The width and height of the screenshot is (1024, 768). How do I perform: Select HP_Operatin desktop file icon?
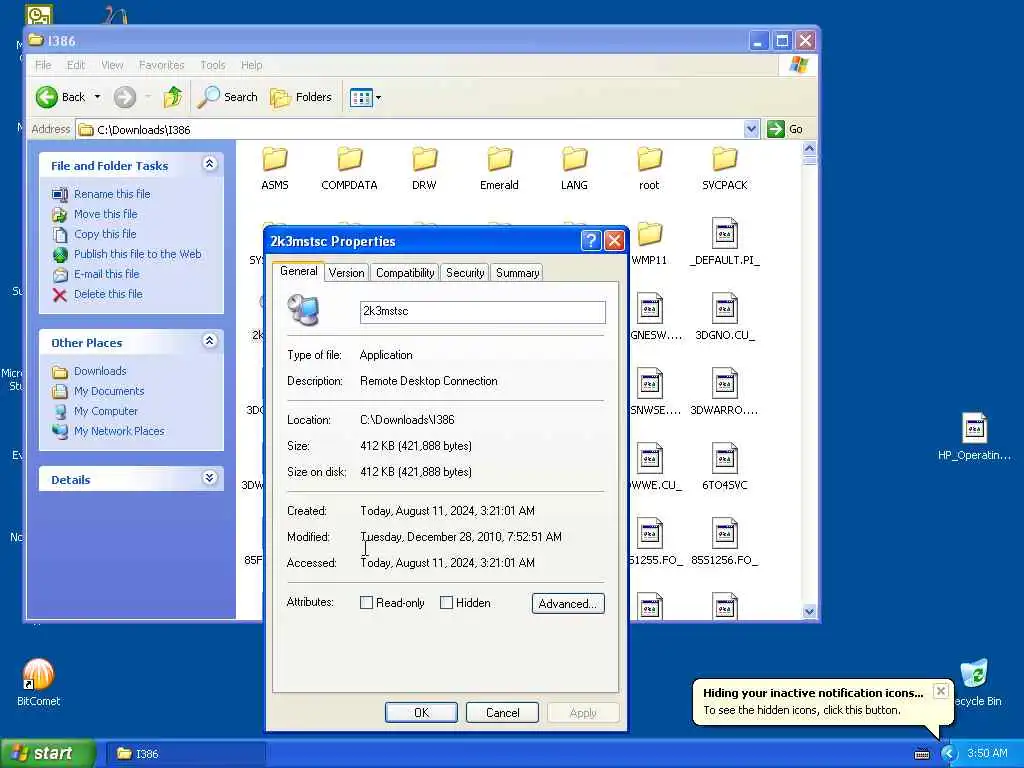coord(974,428)
